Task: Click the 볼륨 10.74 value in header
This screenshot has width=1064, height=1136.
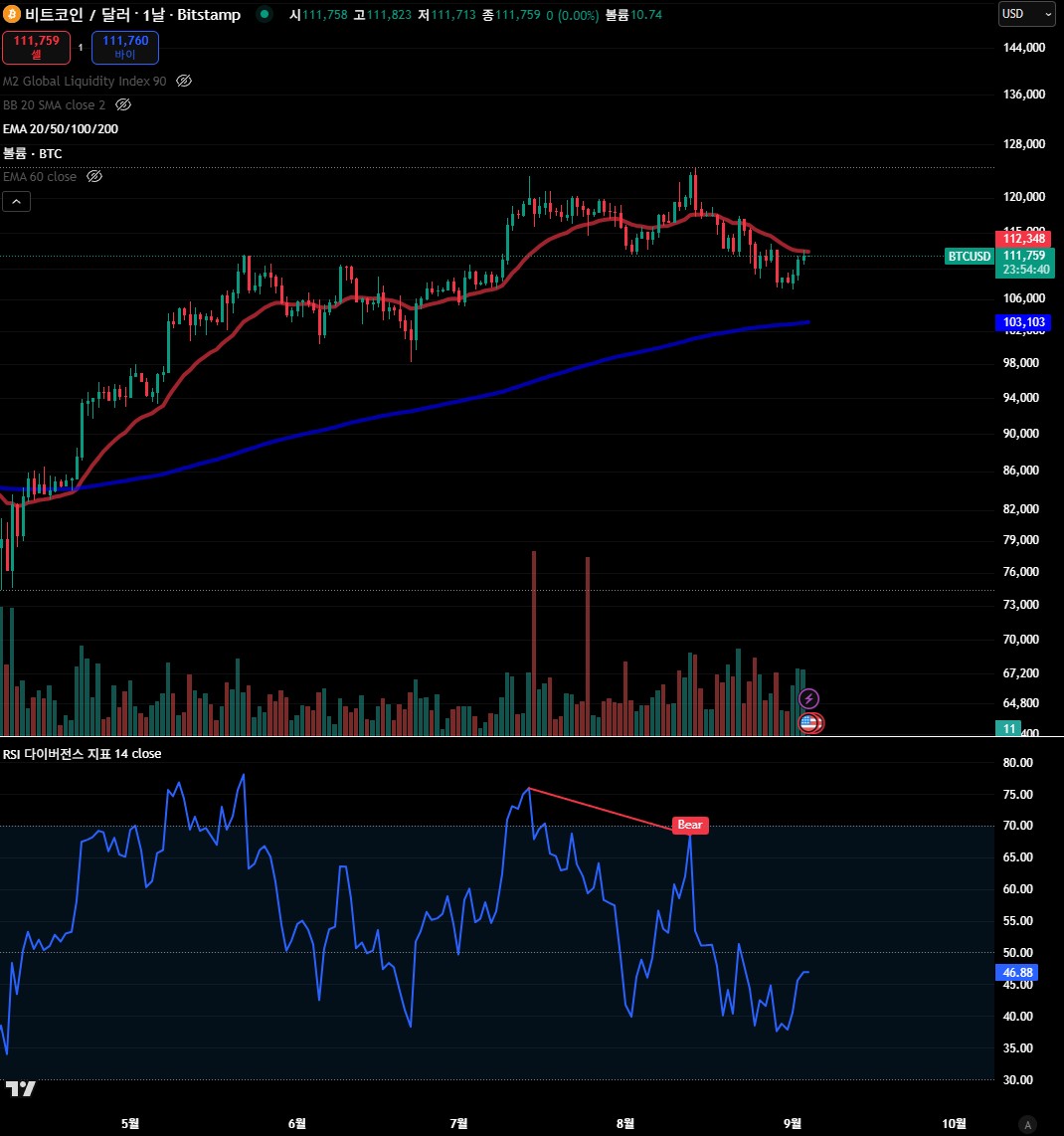Action: click(633, 15)
